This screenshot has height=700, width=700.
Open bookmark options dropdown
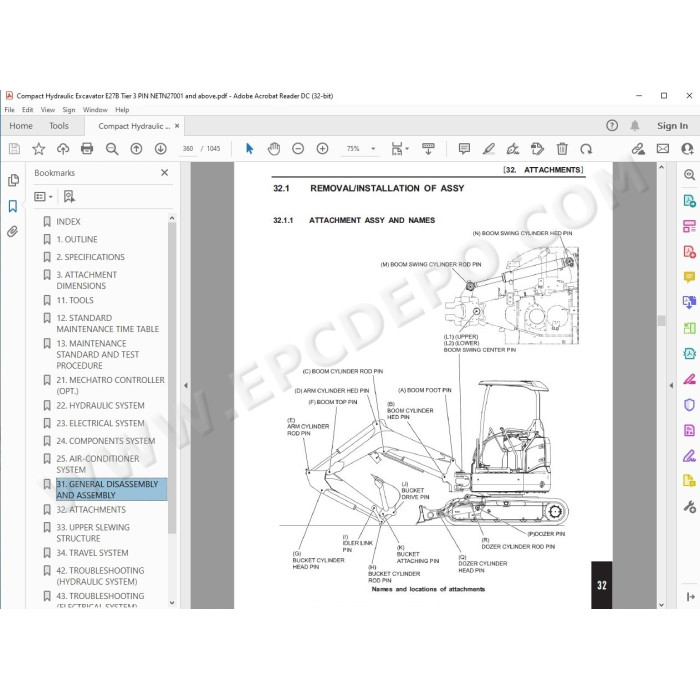click(x=43, y=196)
